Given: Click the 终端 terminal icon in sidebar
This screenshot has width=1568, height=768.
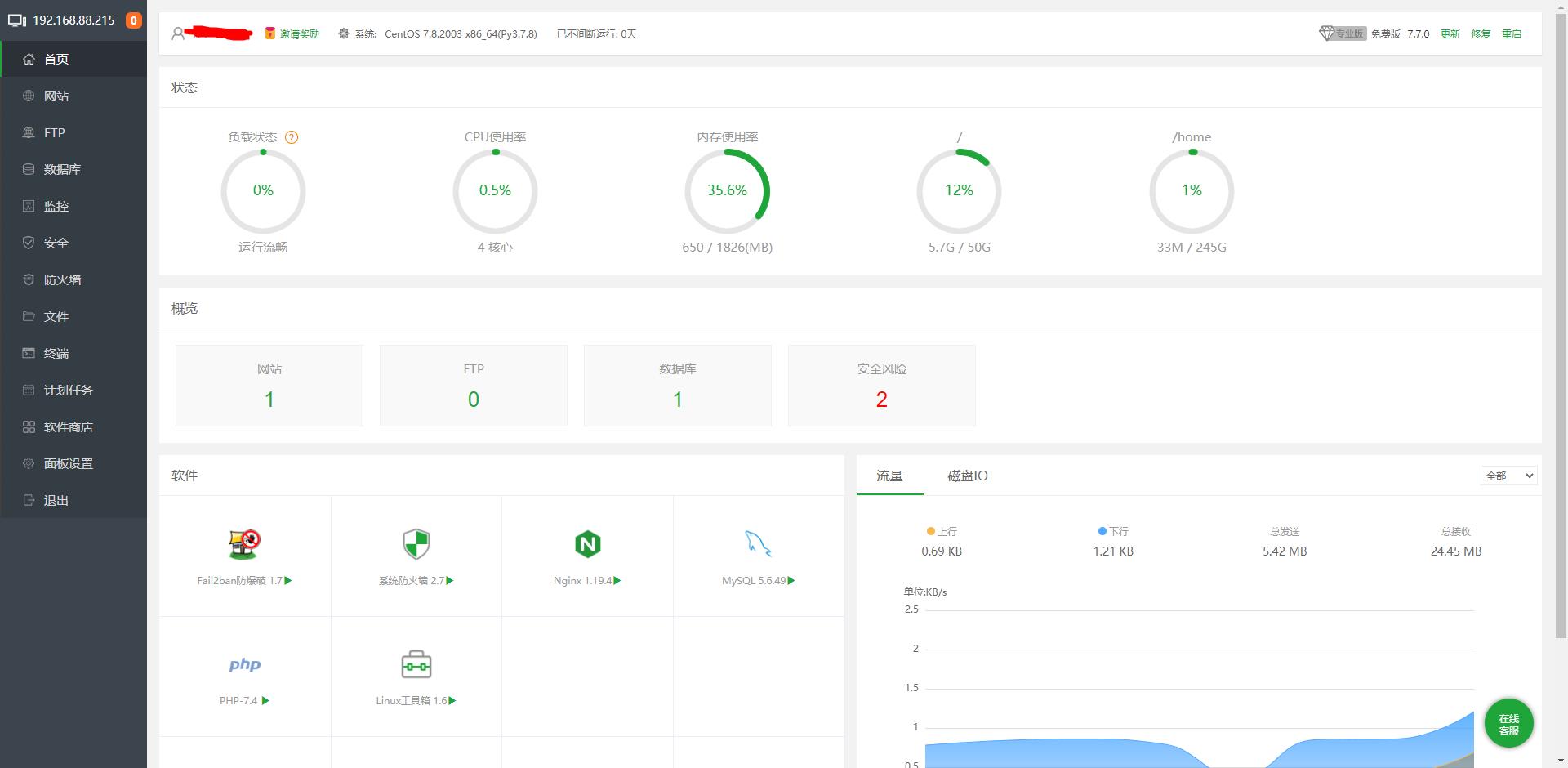Looking at the screenshot, I should point(29,353).
